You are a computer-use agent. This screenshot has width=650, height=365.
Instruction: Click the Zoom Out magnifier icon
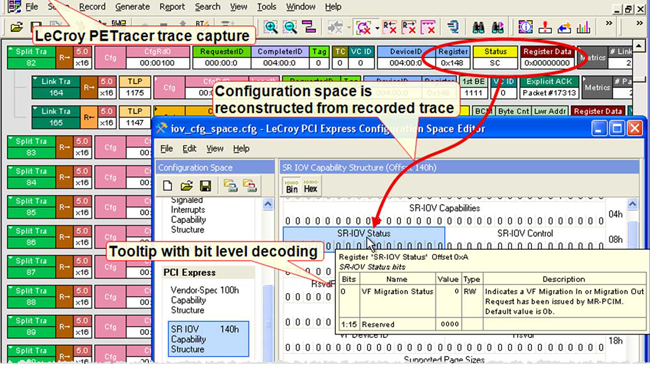(x=290, y=27)
